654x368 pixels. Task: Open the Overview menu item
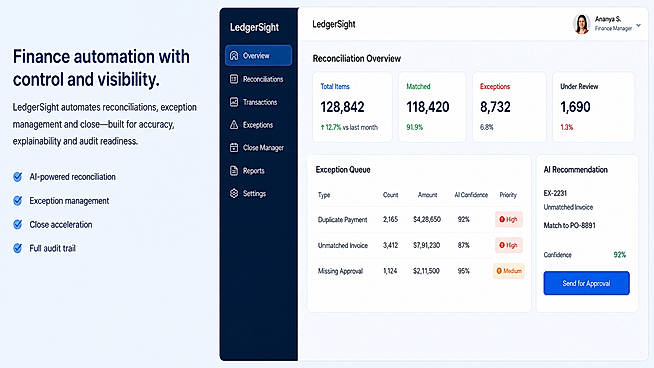coord(258,55)
